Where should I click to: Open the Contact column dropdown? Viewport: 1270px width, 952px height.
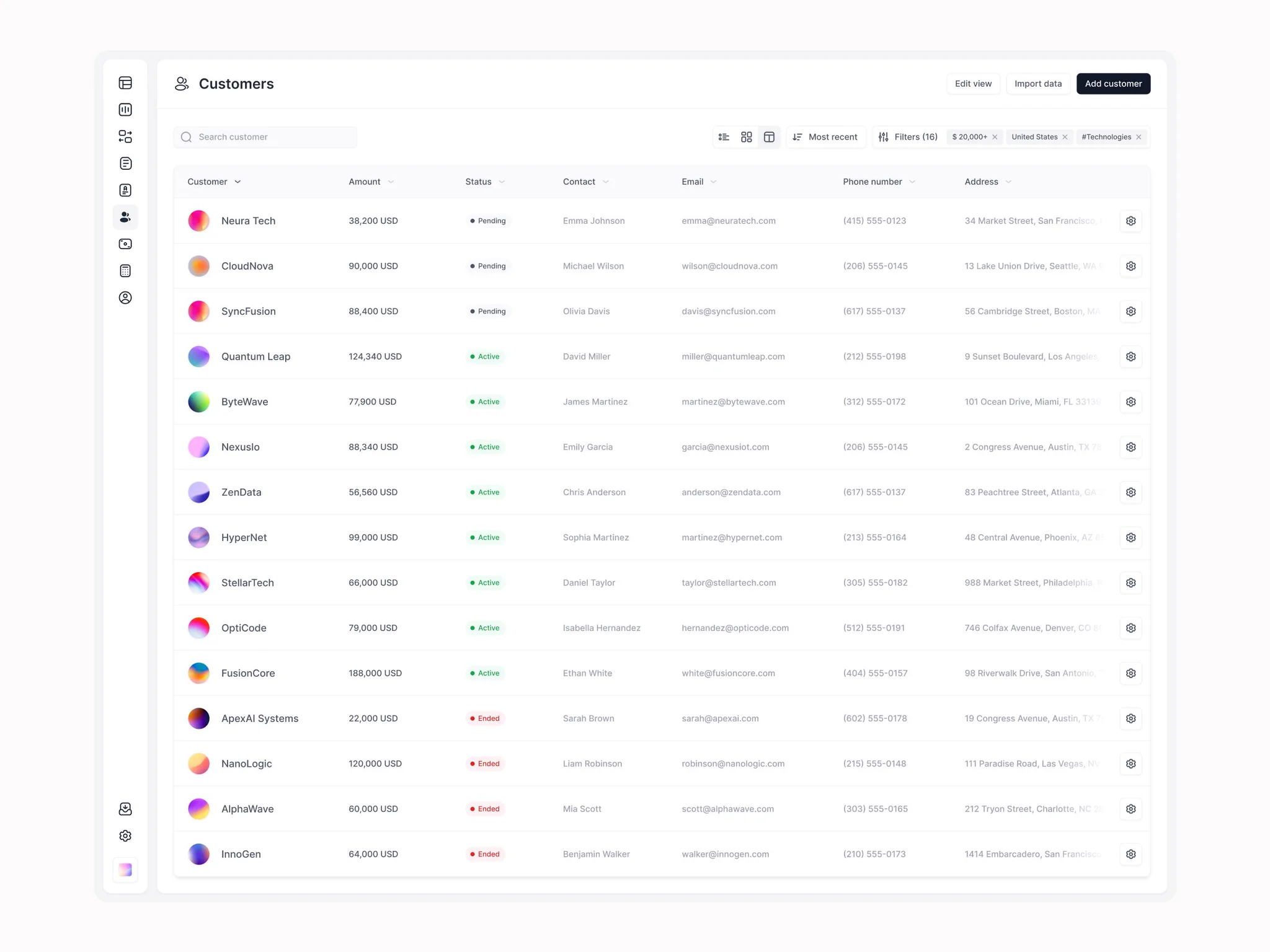[x=606, y=182]
